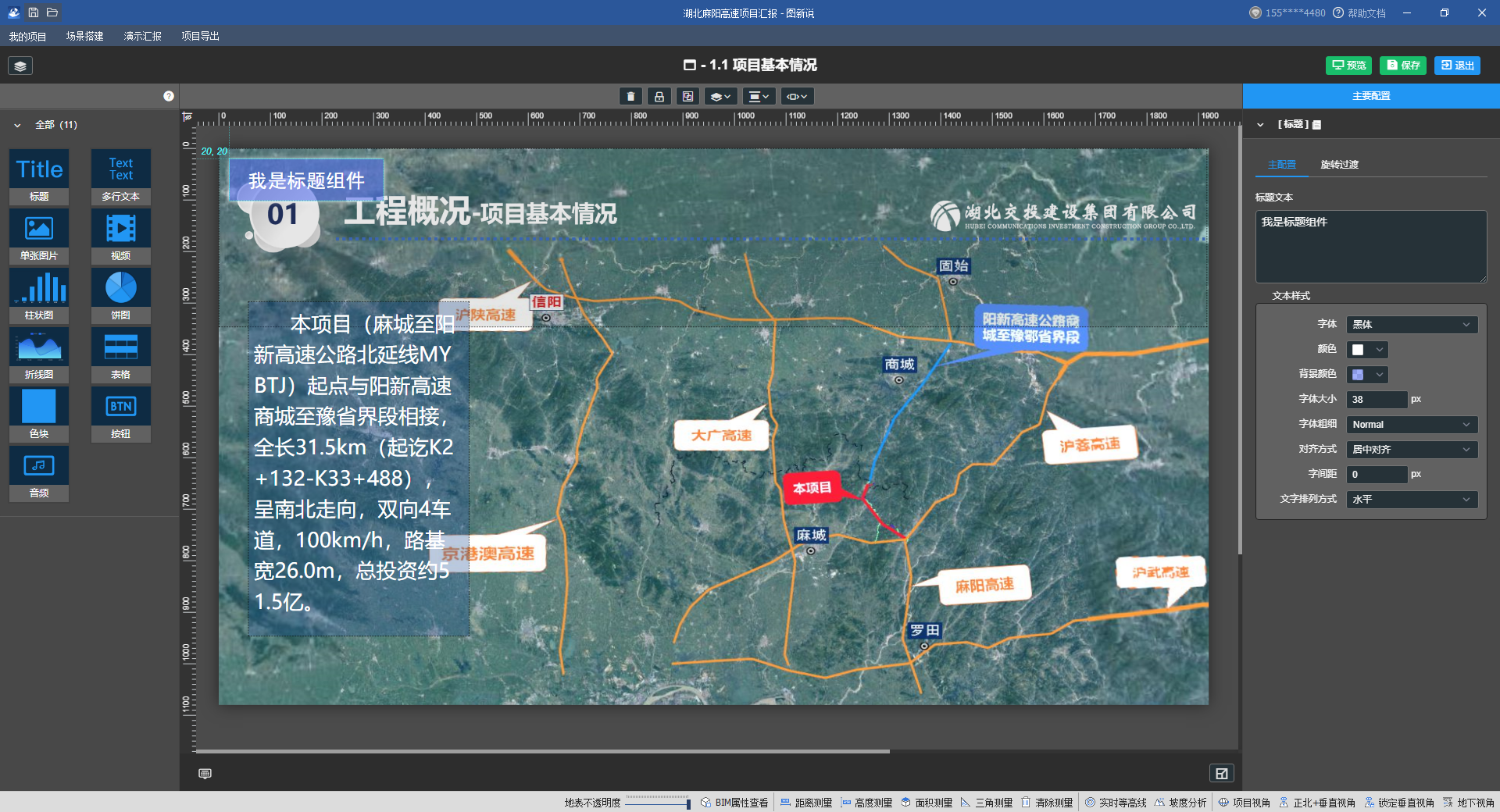Select the 柱状图 bar chart component

click(x=39, y=295)
